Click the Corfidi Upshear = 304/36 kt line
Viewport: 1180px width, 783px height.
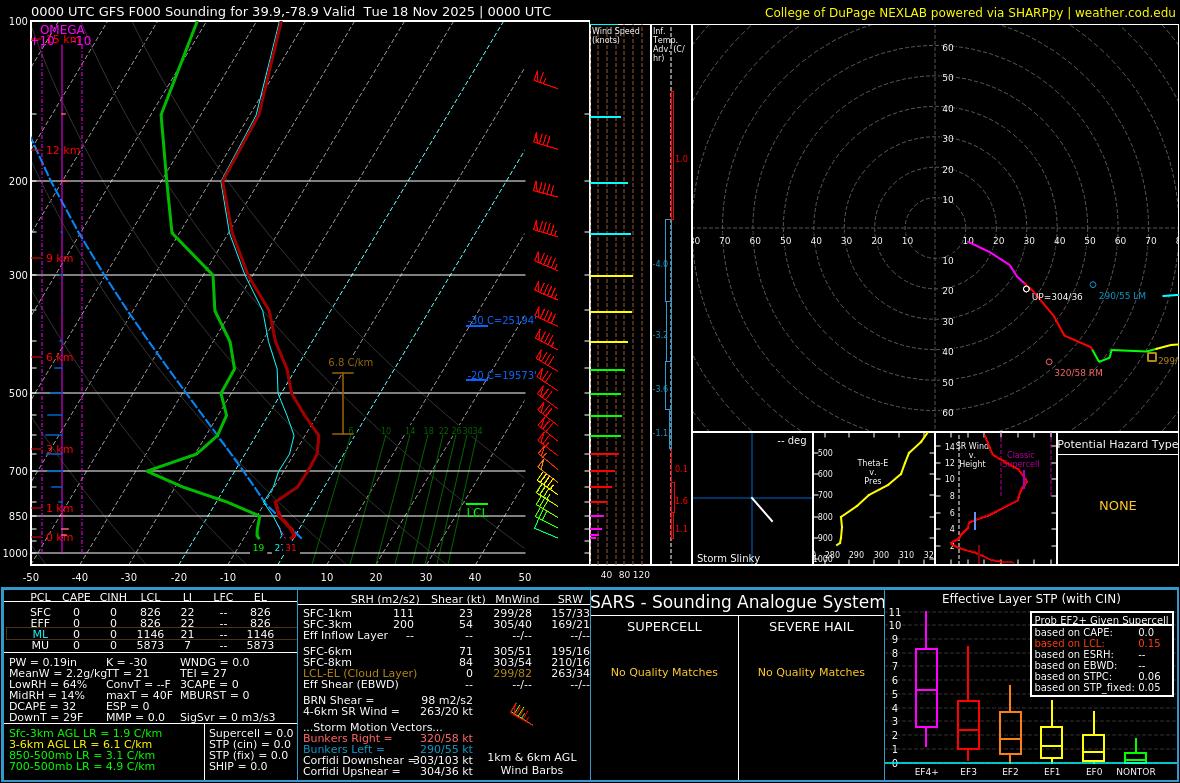[x=388, y=771]
